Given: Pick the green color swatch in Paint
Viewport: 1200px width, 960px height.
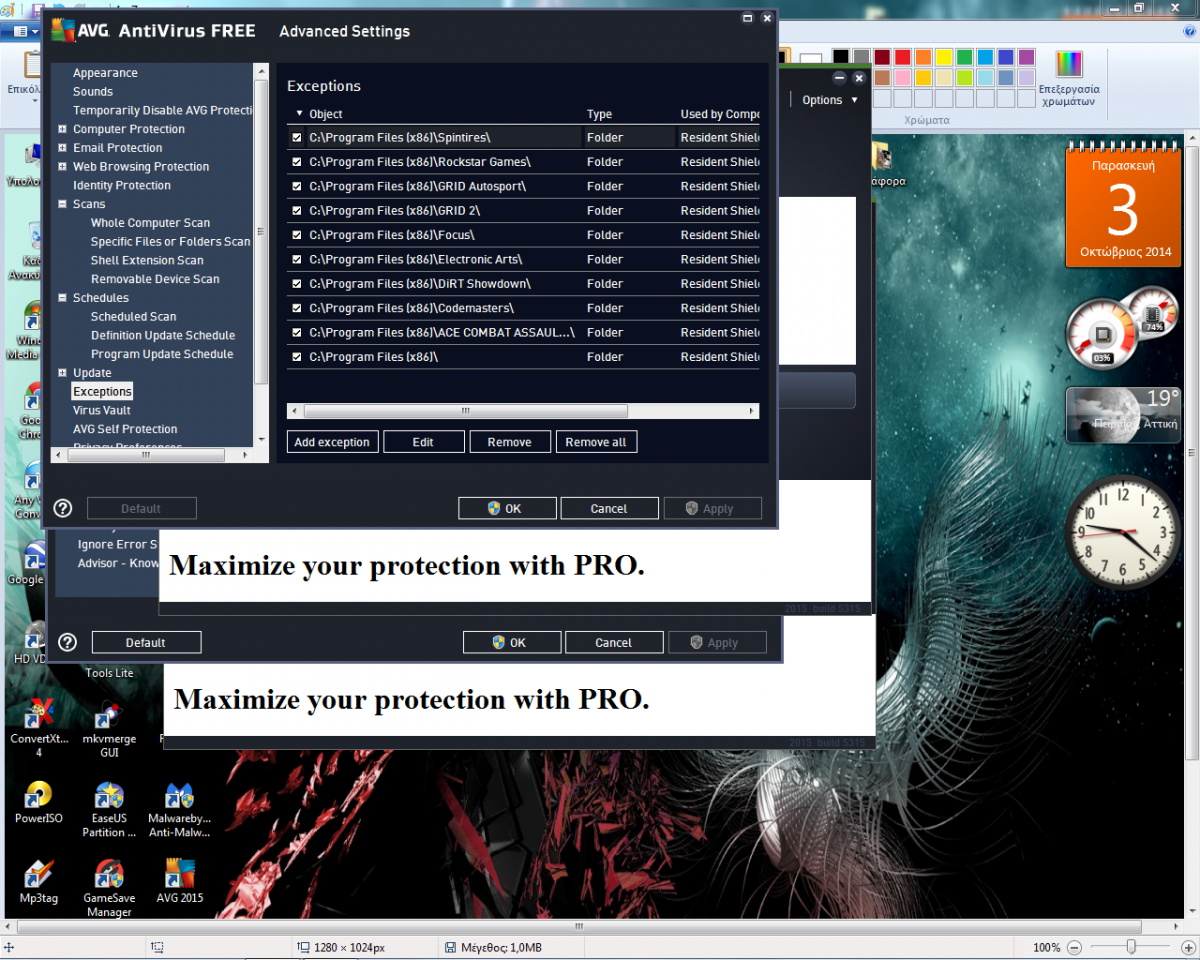Looking at the screenshot, I should (x=964, y=57).
